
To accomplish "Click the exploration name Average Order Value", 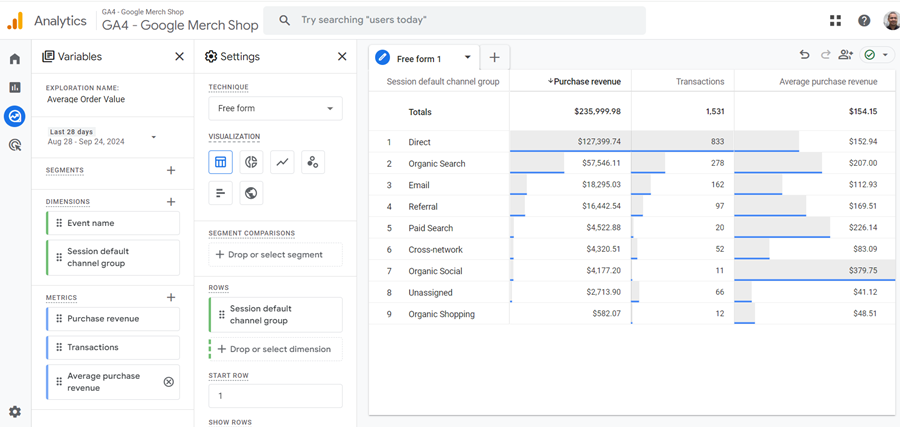I will [x=86, y=99].
